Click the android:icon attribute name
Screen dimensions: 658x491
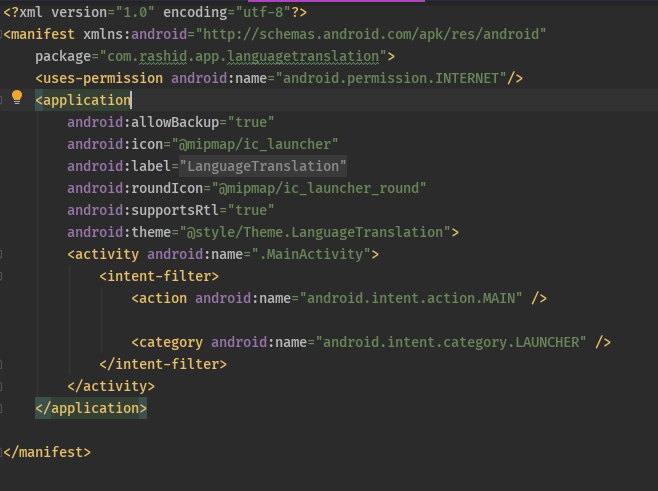coord(115,144)
